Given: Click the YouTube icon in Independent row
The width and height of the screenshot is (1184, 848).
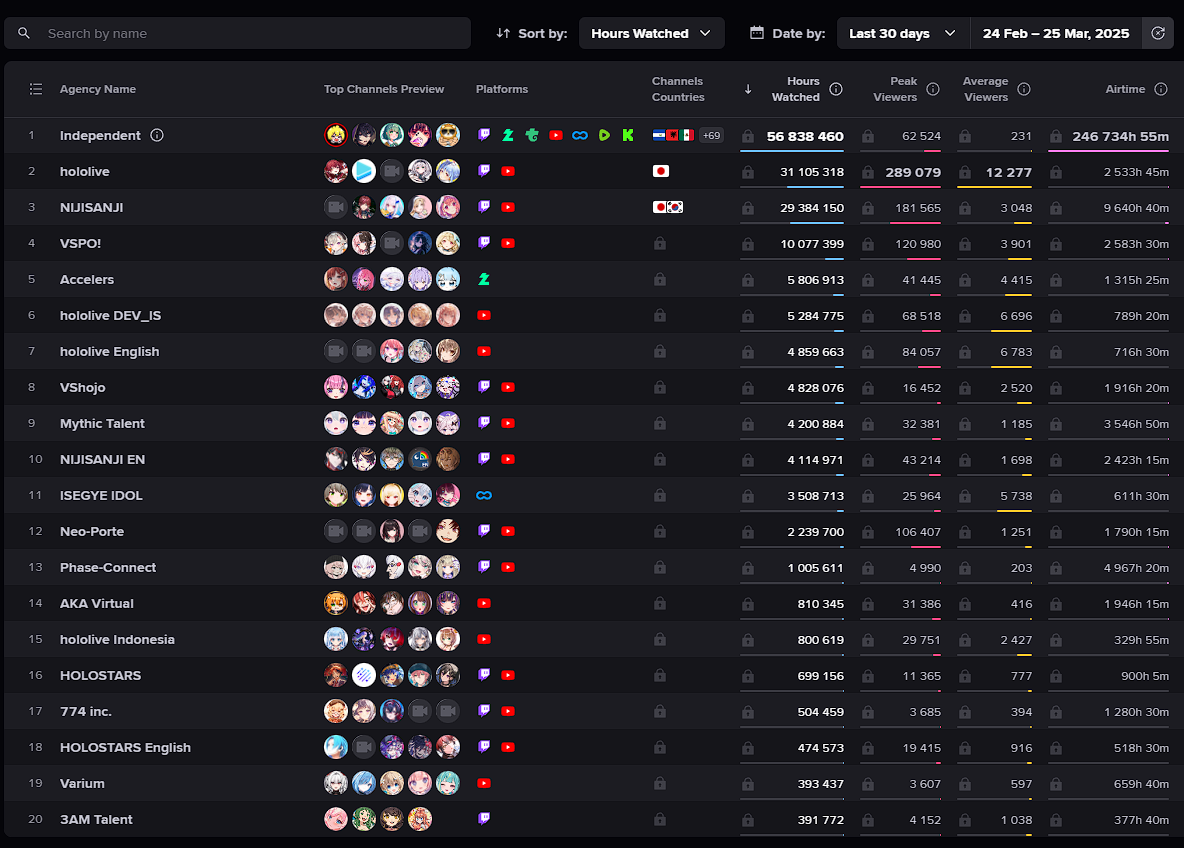Looking at the screenshot, I should [556, 135].
